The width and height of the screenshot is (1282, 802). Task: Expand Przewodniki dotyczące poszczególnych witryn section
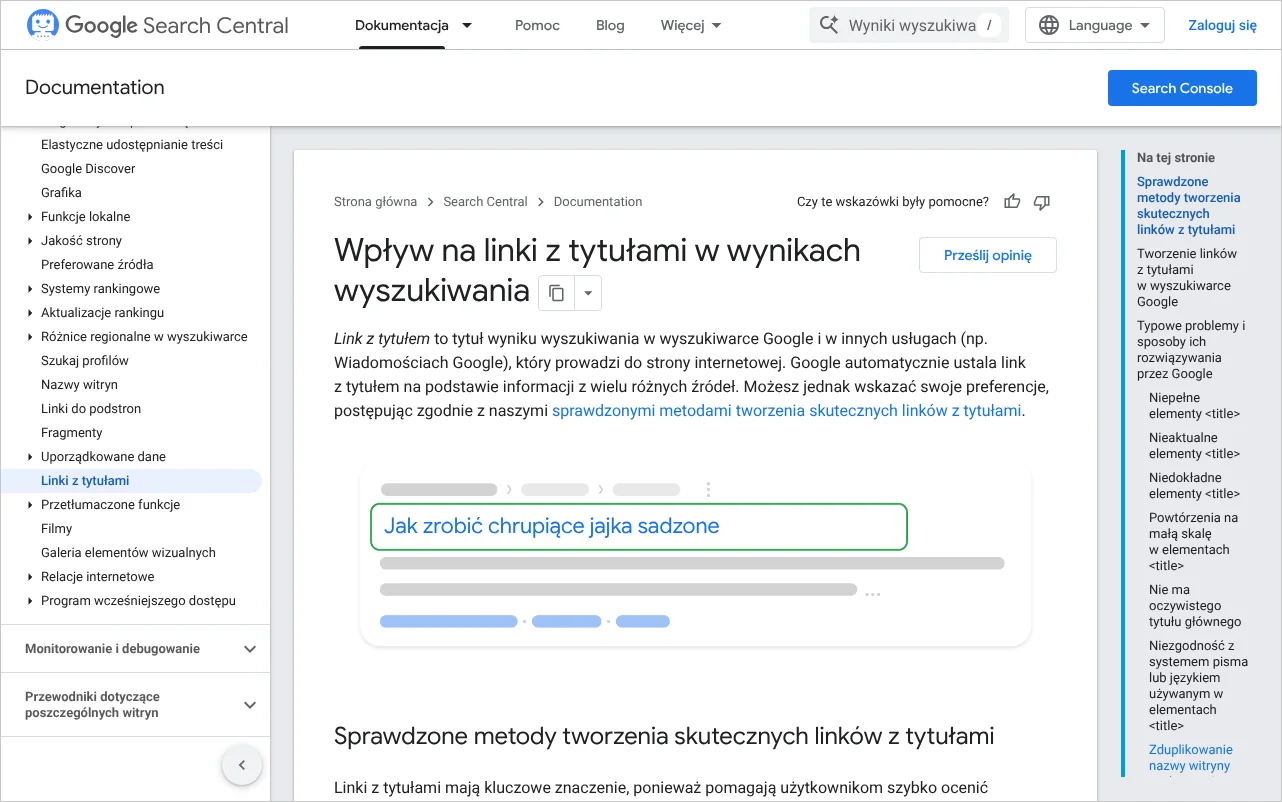[135, 705]
